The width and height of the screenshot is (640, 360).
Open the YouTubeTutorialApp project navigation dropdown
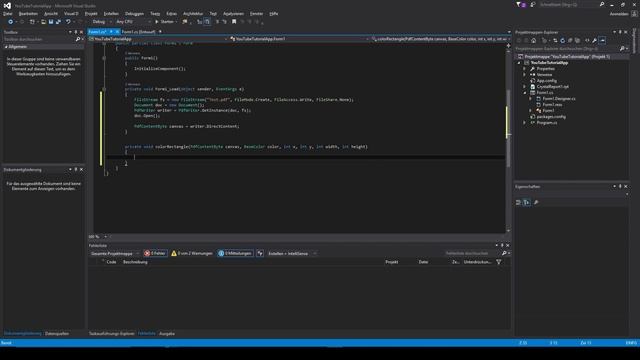pos(158,39)
